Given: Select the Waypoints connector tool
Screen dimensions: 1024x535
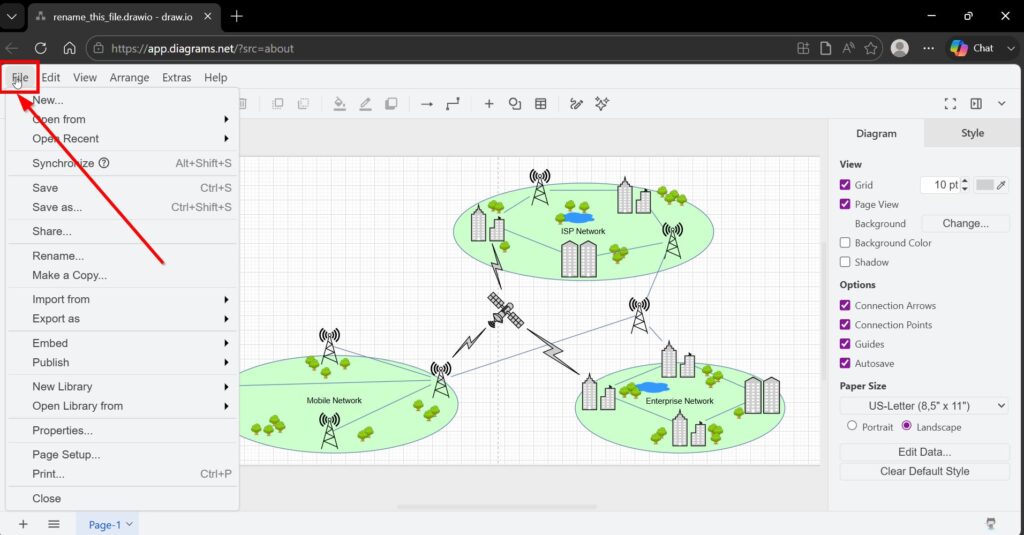Looking at the screenshot, I should click(x=453, y=104).
